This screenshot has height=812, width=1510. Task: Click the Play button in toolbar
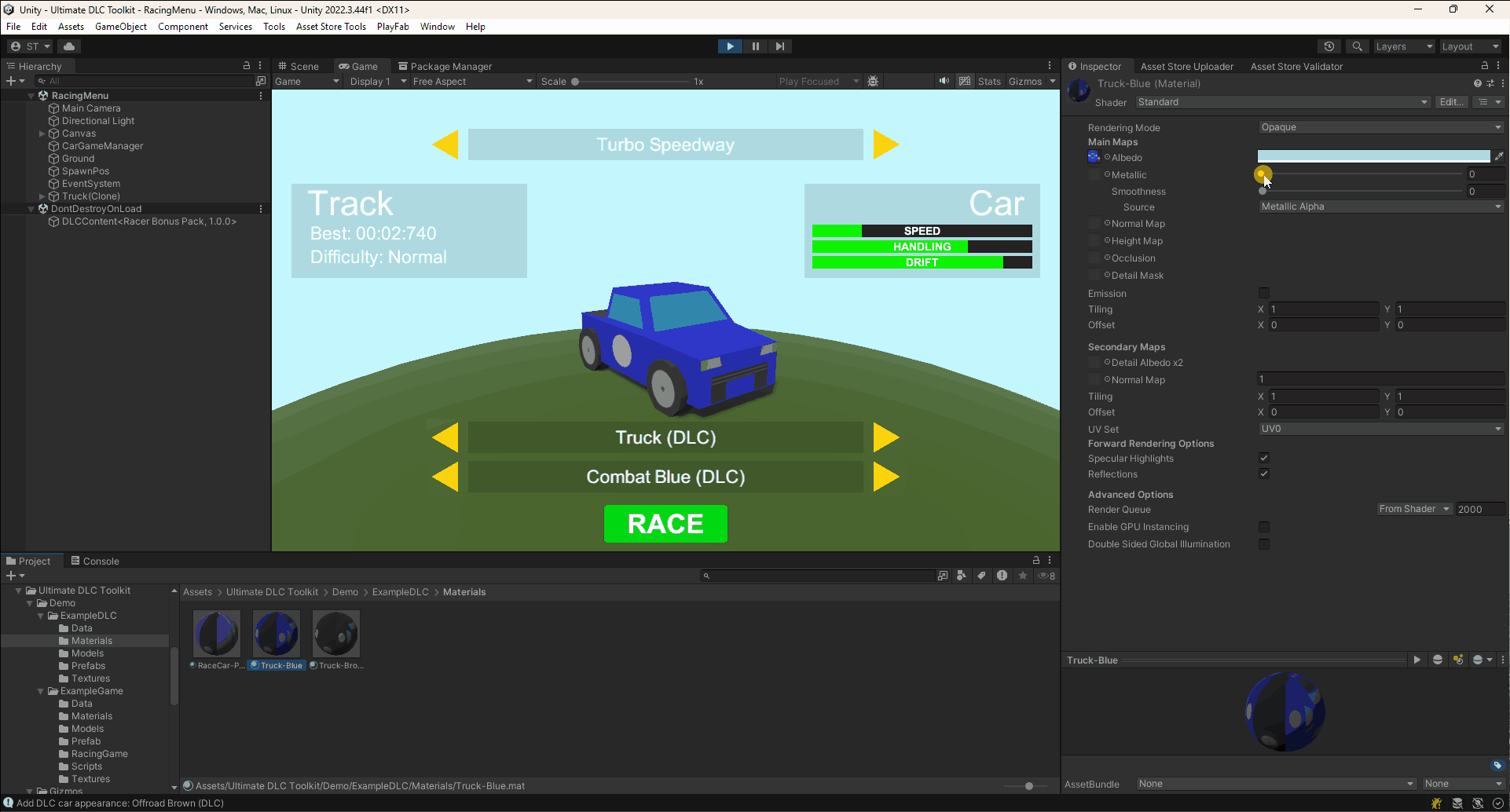point(730,46)
